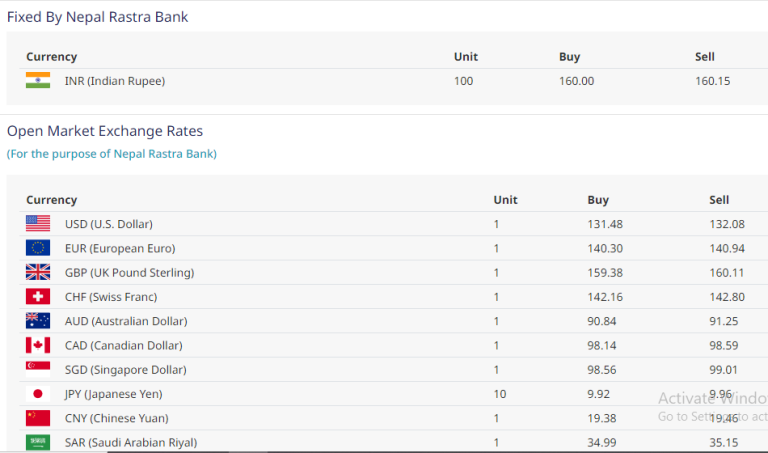Click the United States flag icon

point(38,224)
